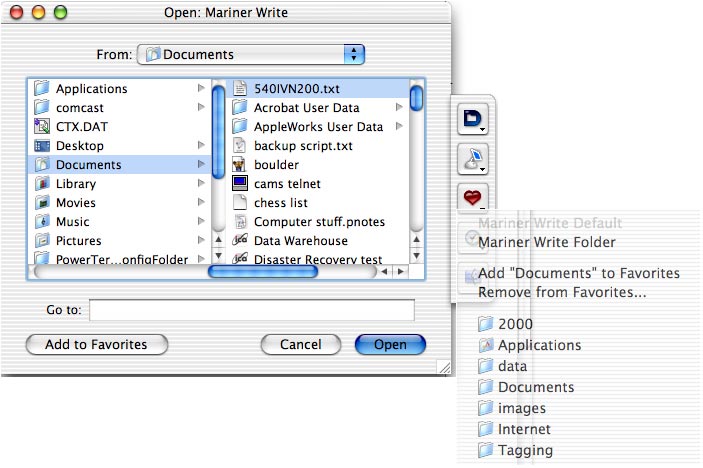
Task: Expand the comcast folder arrow
Action: point(201,107)
